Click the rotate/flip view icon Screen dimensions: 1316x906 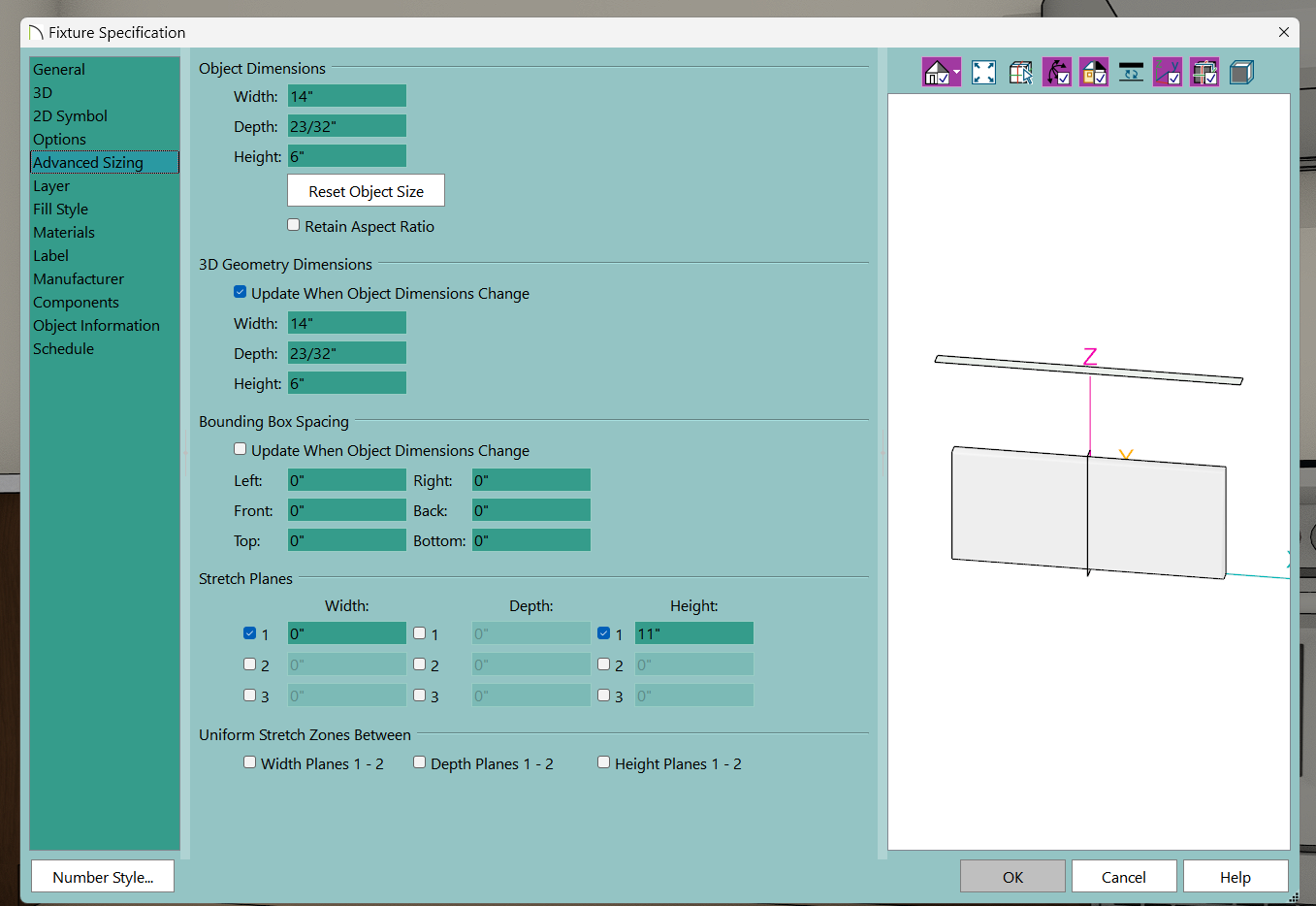click(x=1131, y=73)
